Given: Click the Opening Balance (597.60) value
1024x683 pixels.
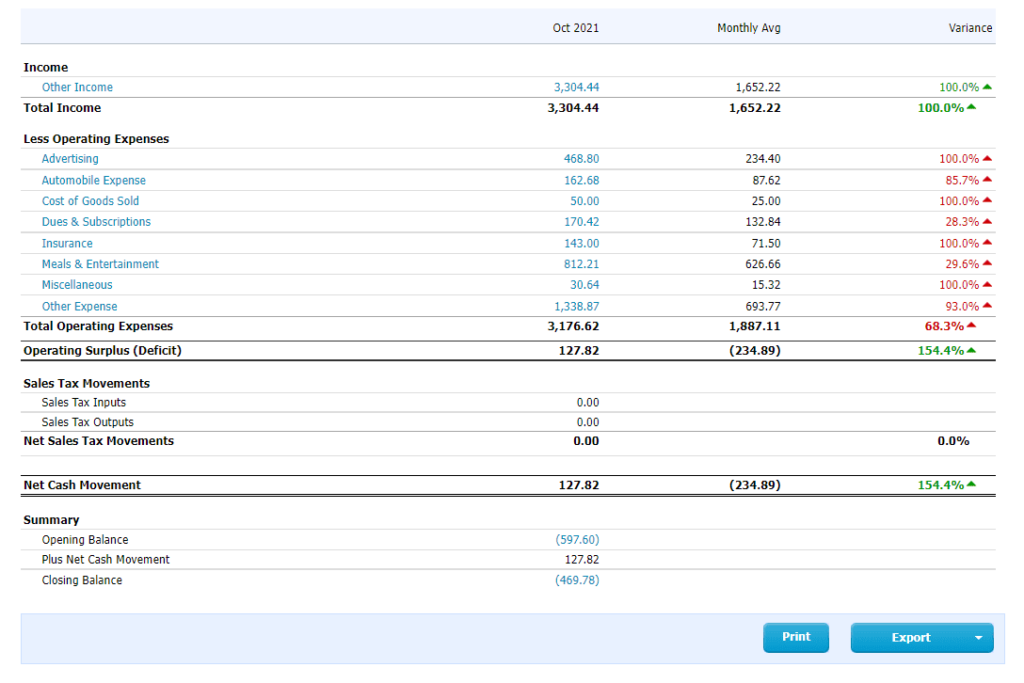Looking at the screenshot, I should 577,540.
